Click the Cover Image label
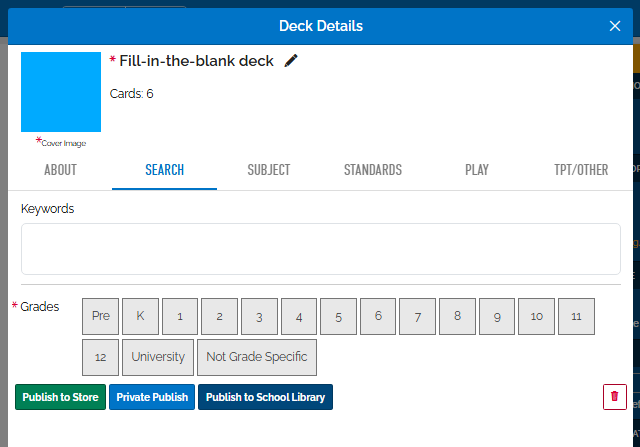Viewport: 640px width, 447px height. (64, 143)
